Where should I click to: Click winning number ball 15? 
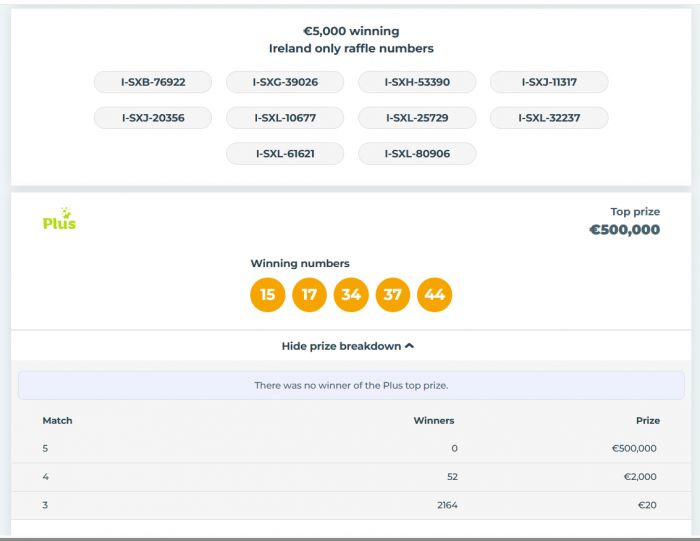tap(267, 295)
